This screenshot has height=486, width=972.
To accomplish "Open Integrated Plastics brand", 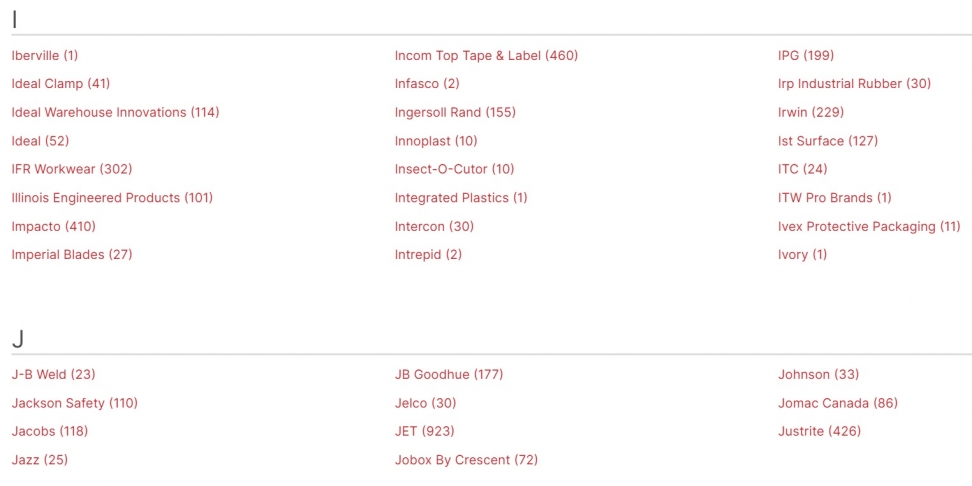I will (461, 198).
